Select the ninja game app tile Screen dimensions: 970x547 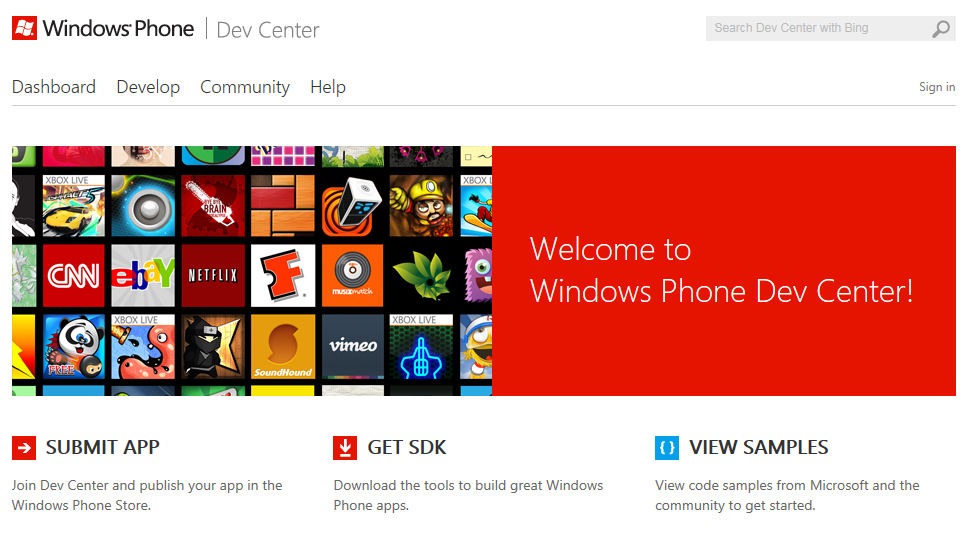click(213, 347)
